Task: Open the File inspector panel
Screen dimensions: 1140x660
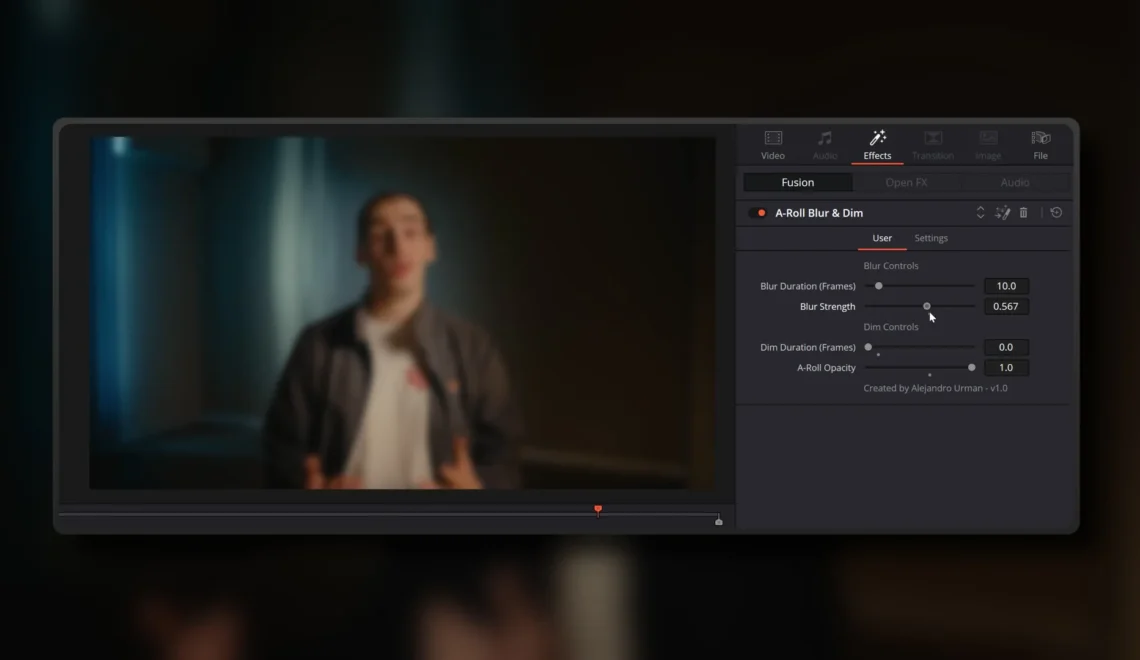Action: coord(1040,143)
